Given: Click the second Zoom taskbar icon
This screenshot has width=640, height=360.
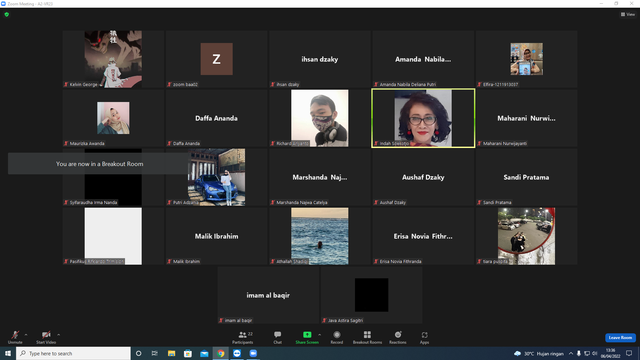Looking at the screenshot, I should (253, 353).
